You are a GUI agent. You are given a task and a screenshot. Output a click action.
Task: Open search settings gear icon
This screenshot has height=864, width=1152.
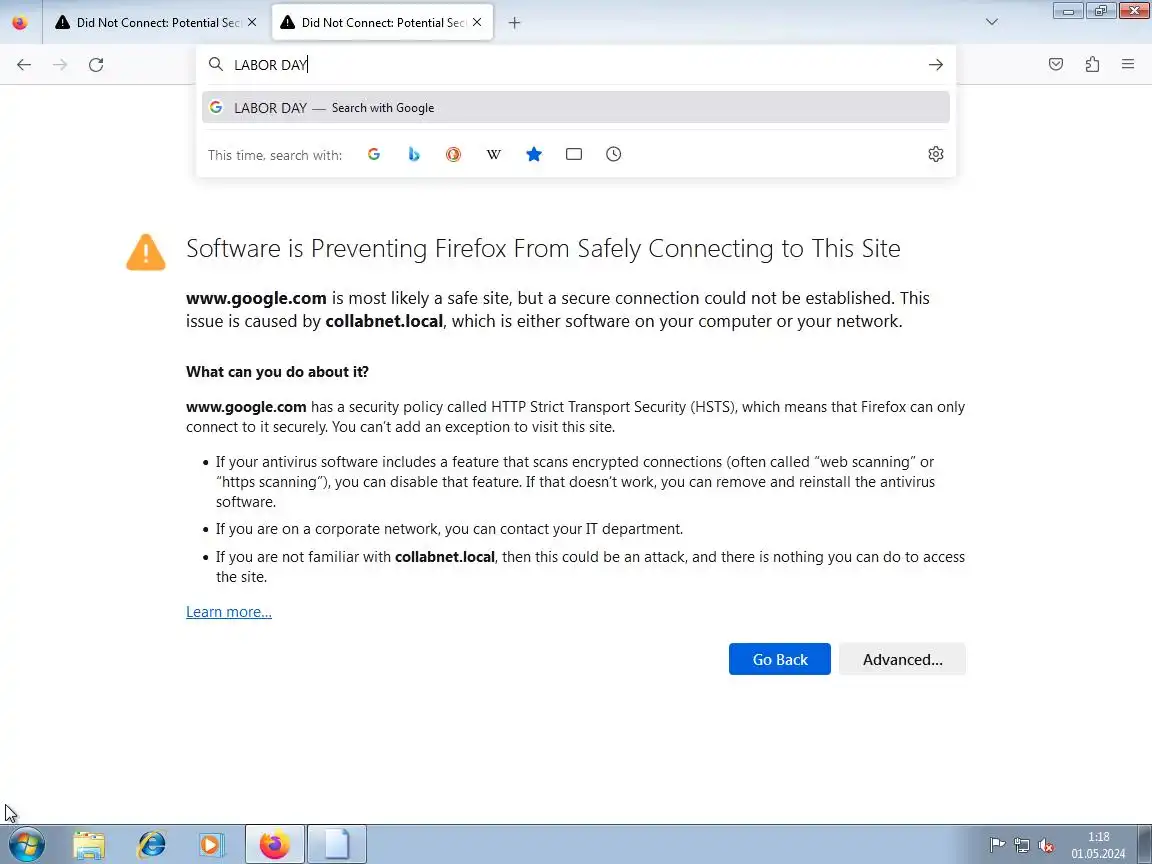(935, 154)
